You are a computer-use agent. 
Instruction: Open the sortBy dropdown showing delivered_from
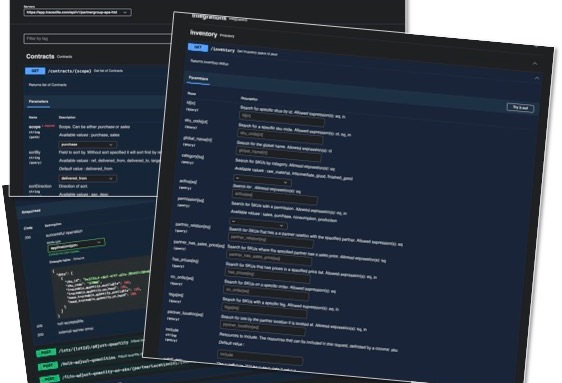click(87, 178)
